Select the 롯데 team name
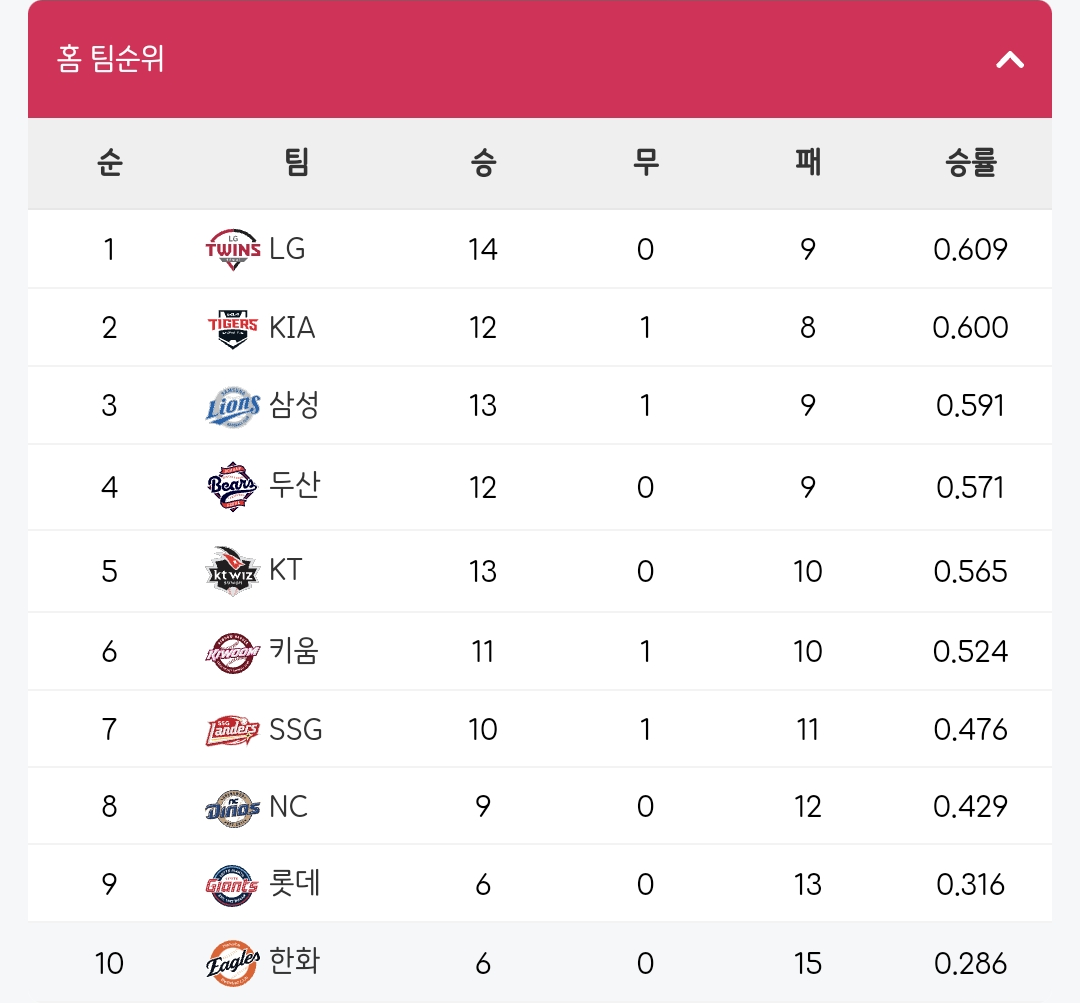Viewport: 1080px width, 1003px height. pyautogui.click(x=294, y=883)
